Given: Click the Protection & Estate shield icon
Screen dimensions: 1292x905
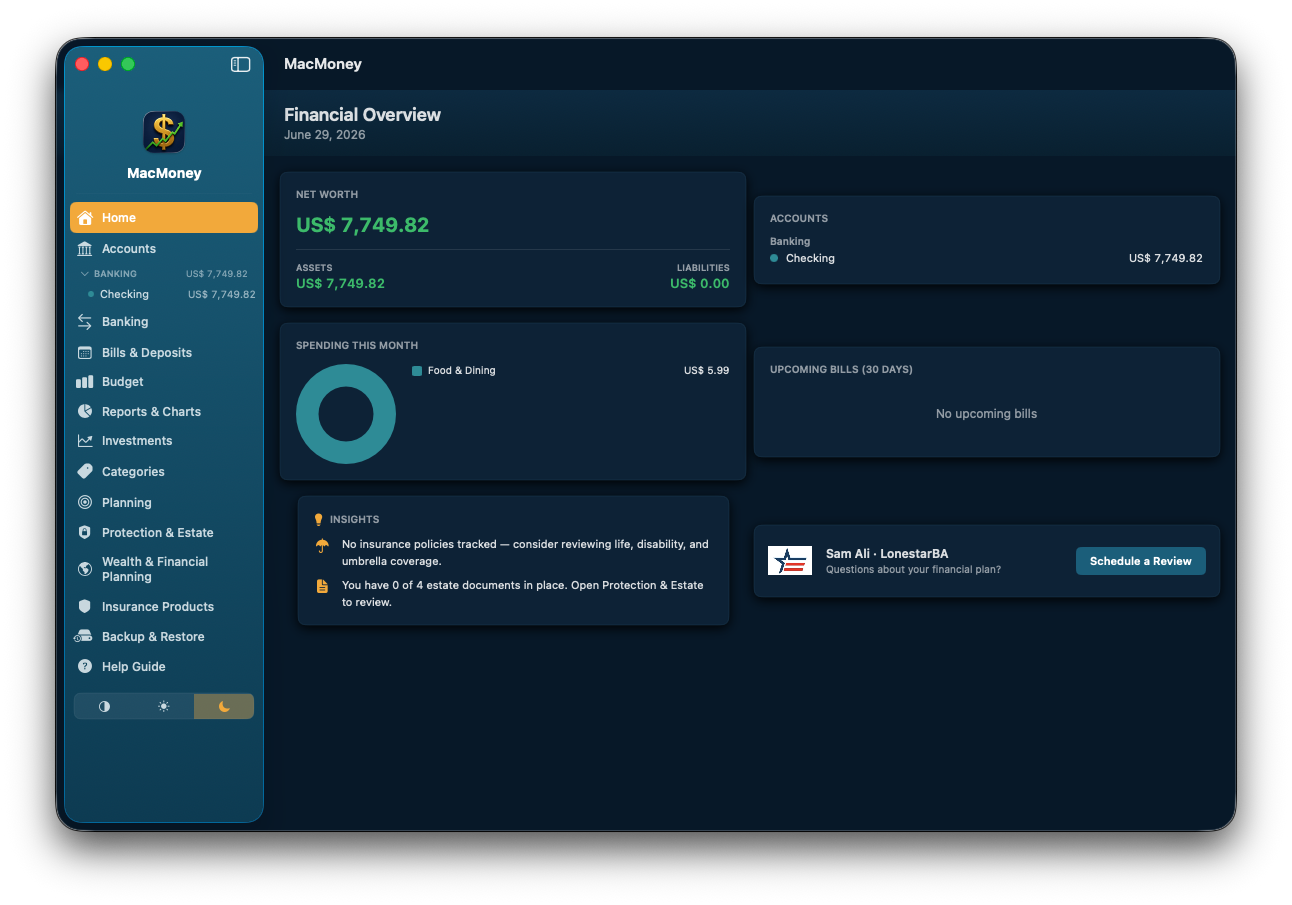Looking at the screenshot, I should click(x=85, y=533).
